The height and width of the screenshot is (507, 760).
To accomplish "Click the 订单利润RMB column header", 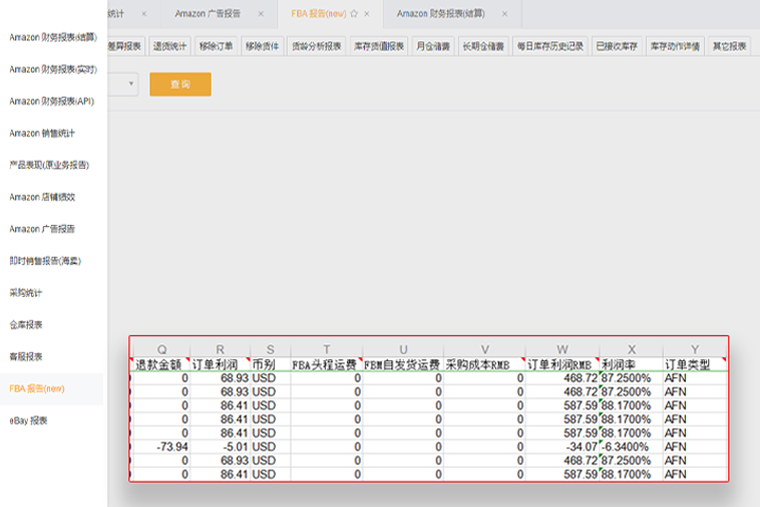I will point(560,365).
